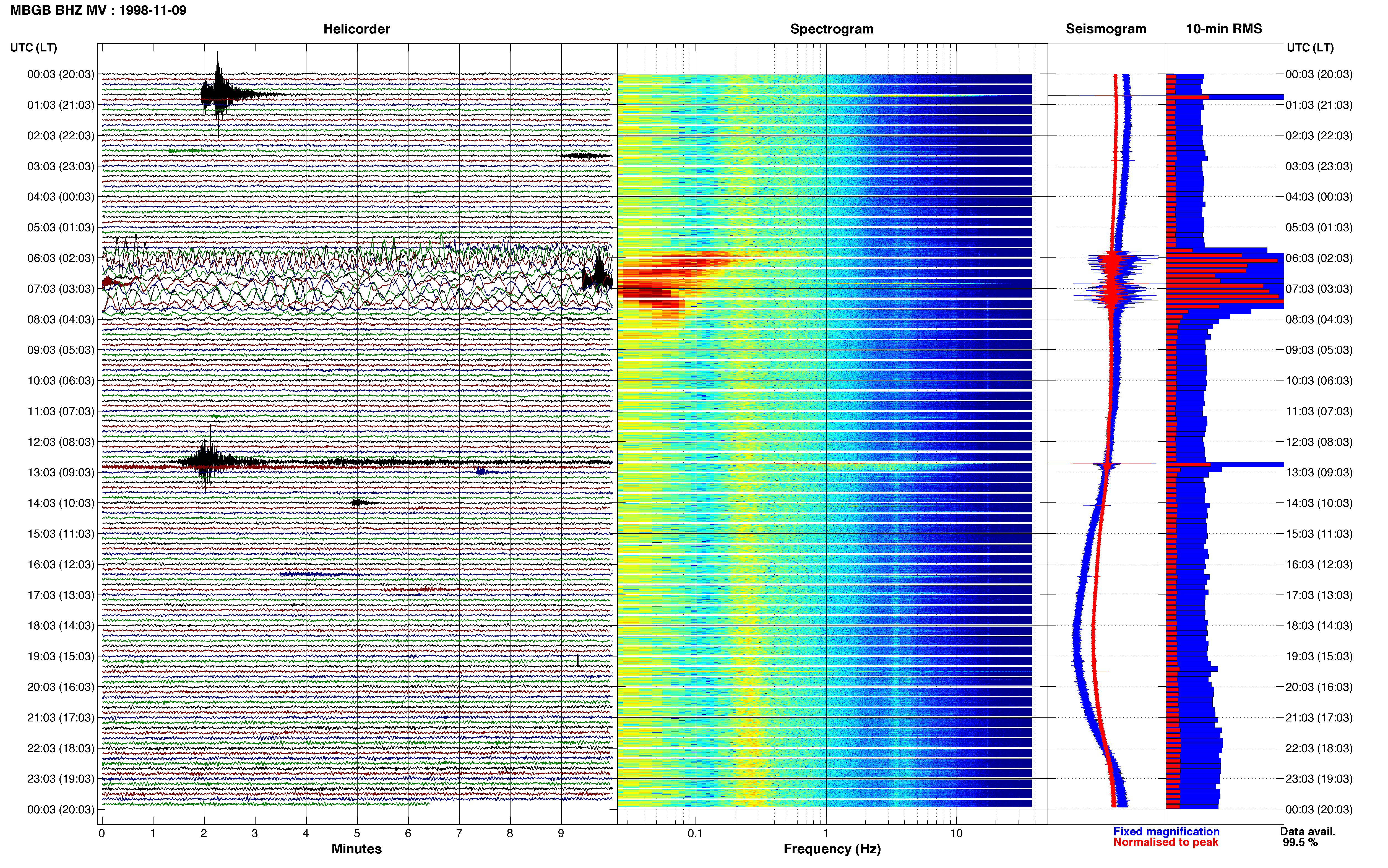This screenshot has width=1388, height=868.
Task: Click the left 23:03 (19:03) time label
Action: point(61,778)
